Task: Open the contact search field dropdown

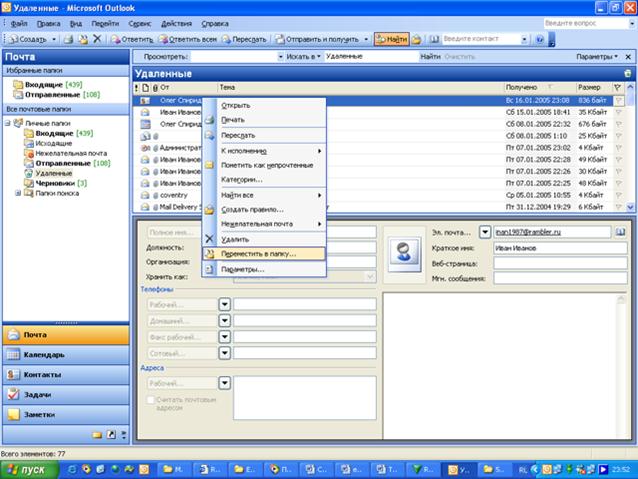Action: (x=524, y=39)
